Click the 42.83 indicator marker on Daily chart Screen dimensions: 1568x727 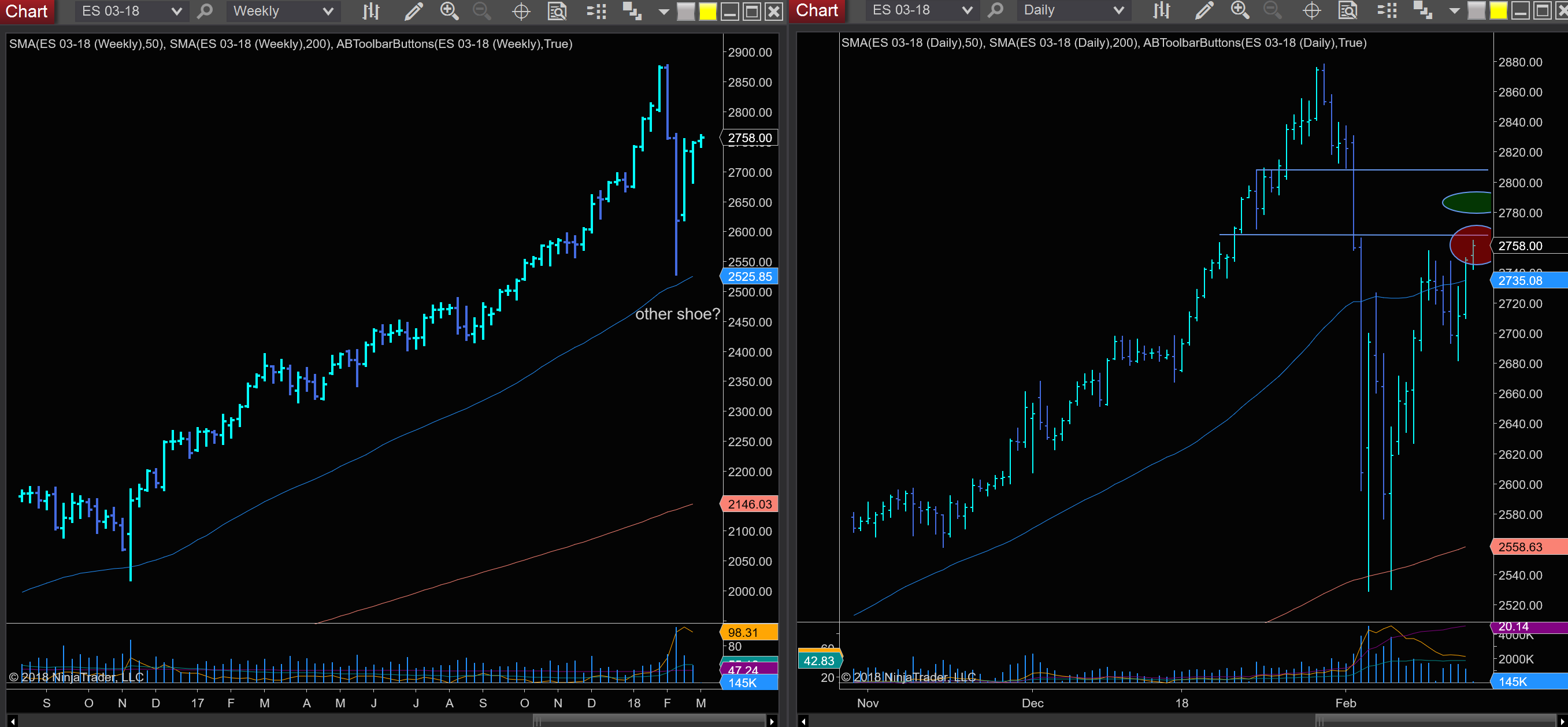coord(820,661)
